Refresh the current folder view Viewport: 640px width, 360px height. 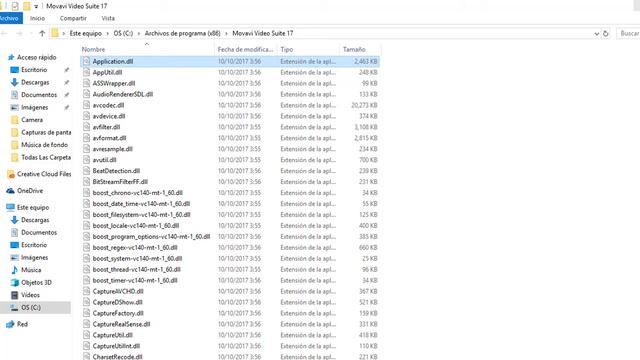tap(606, 33)
